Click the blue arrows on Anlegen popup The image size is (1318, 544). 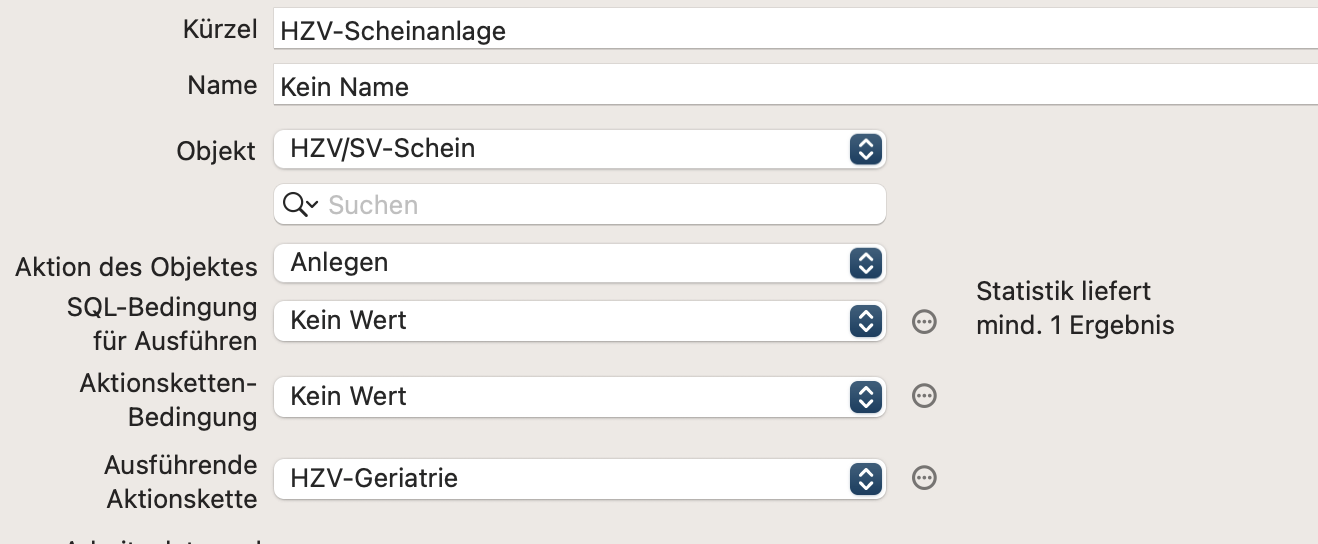[864, 263]
